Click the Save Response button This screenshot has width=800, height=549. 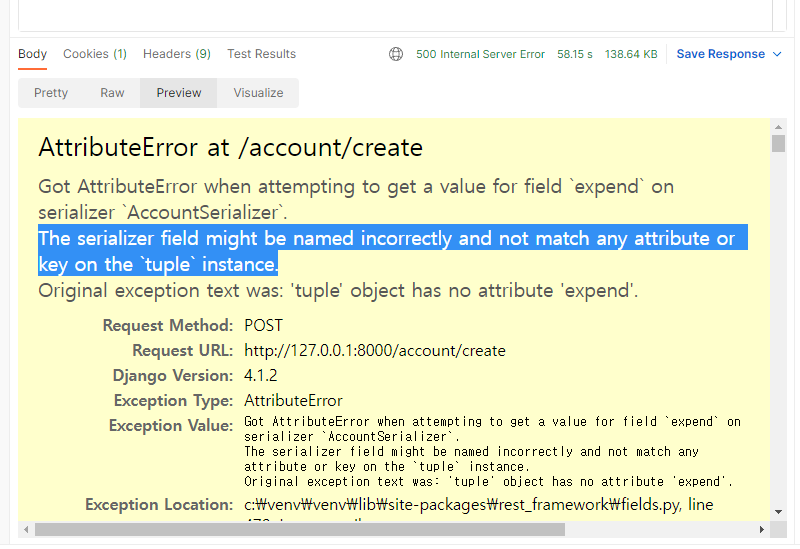pyautogui.click(x=720, y=54)
